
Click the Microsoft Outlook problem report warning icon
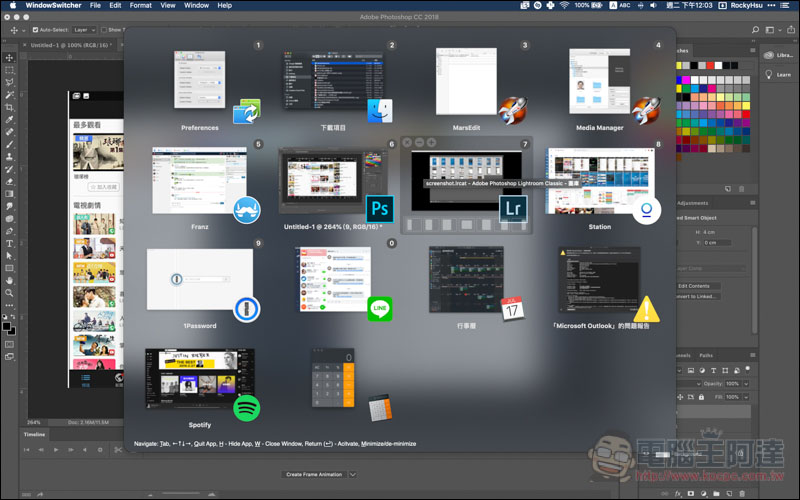[646, 309]
